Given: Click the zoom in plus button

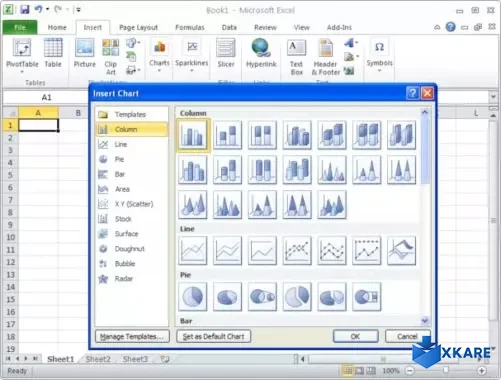Looking at the screenshot, I should coord(481,371).
